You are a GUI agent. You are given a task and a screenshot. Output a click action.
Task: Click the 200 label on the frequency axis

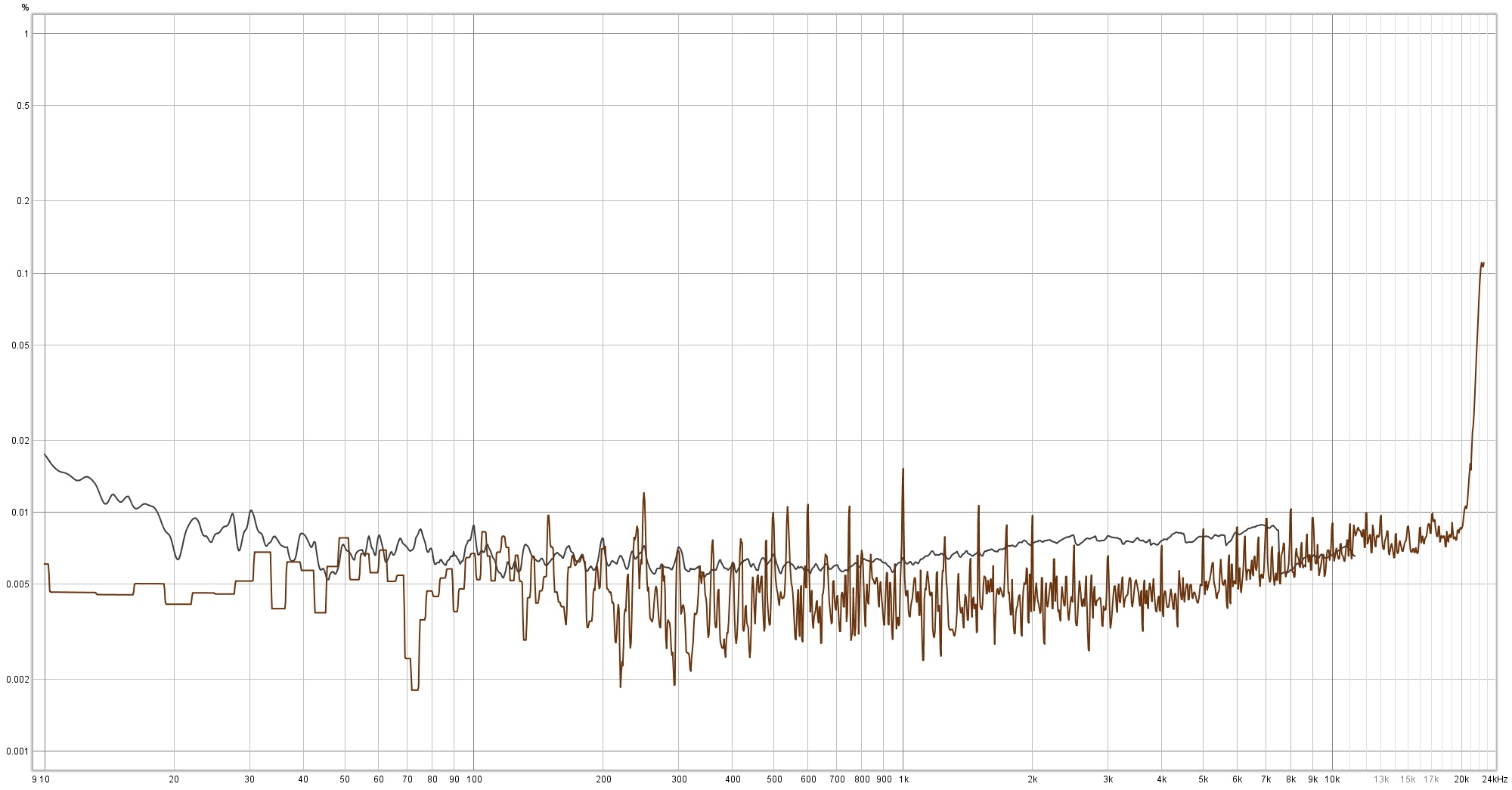[603, 779]
